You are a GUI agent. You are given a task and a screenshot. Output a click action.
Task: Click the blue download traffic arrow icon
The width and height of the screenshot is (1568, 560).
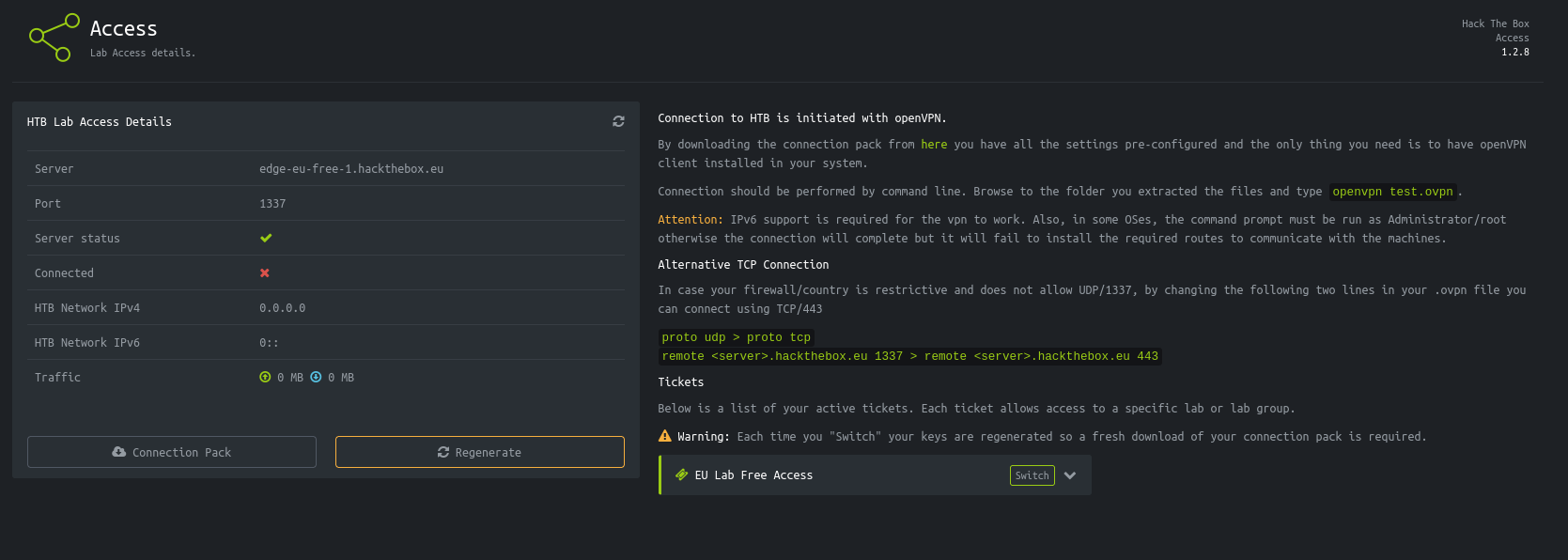pyautogui.click(x=316, y=377)
